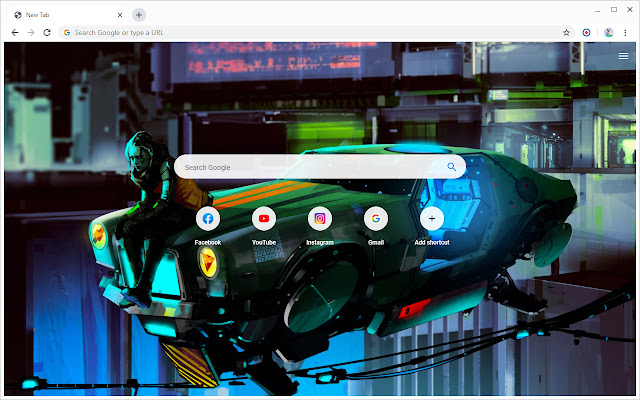This screenshot has height=400, width=640.
Task: Click the forward navigation arrow
Action: pyautogui.click(x=31, y=33)
